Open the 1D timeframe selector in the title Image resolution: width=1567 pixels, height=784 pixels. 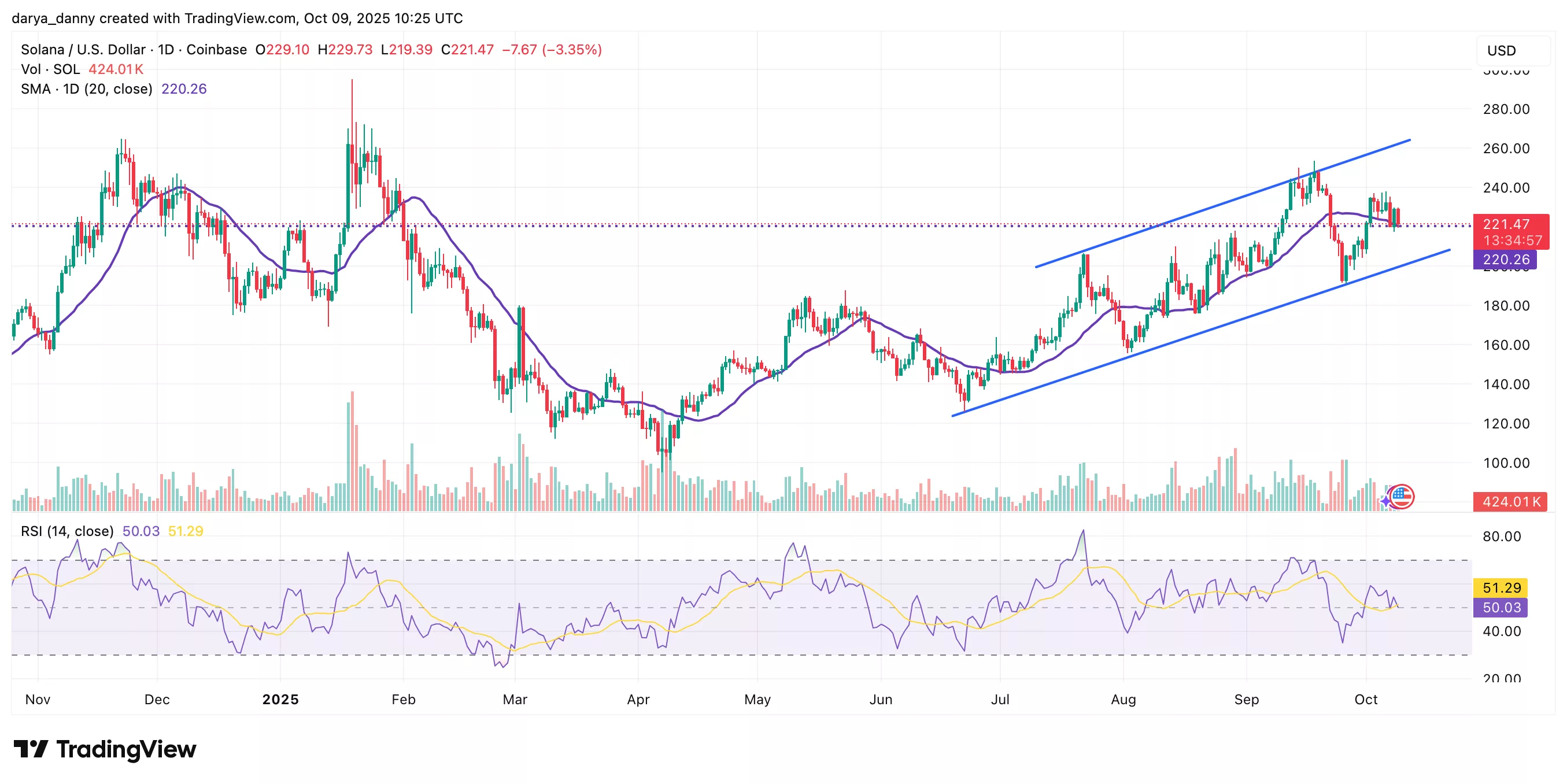(x=165, y=50)
